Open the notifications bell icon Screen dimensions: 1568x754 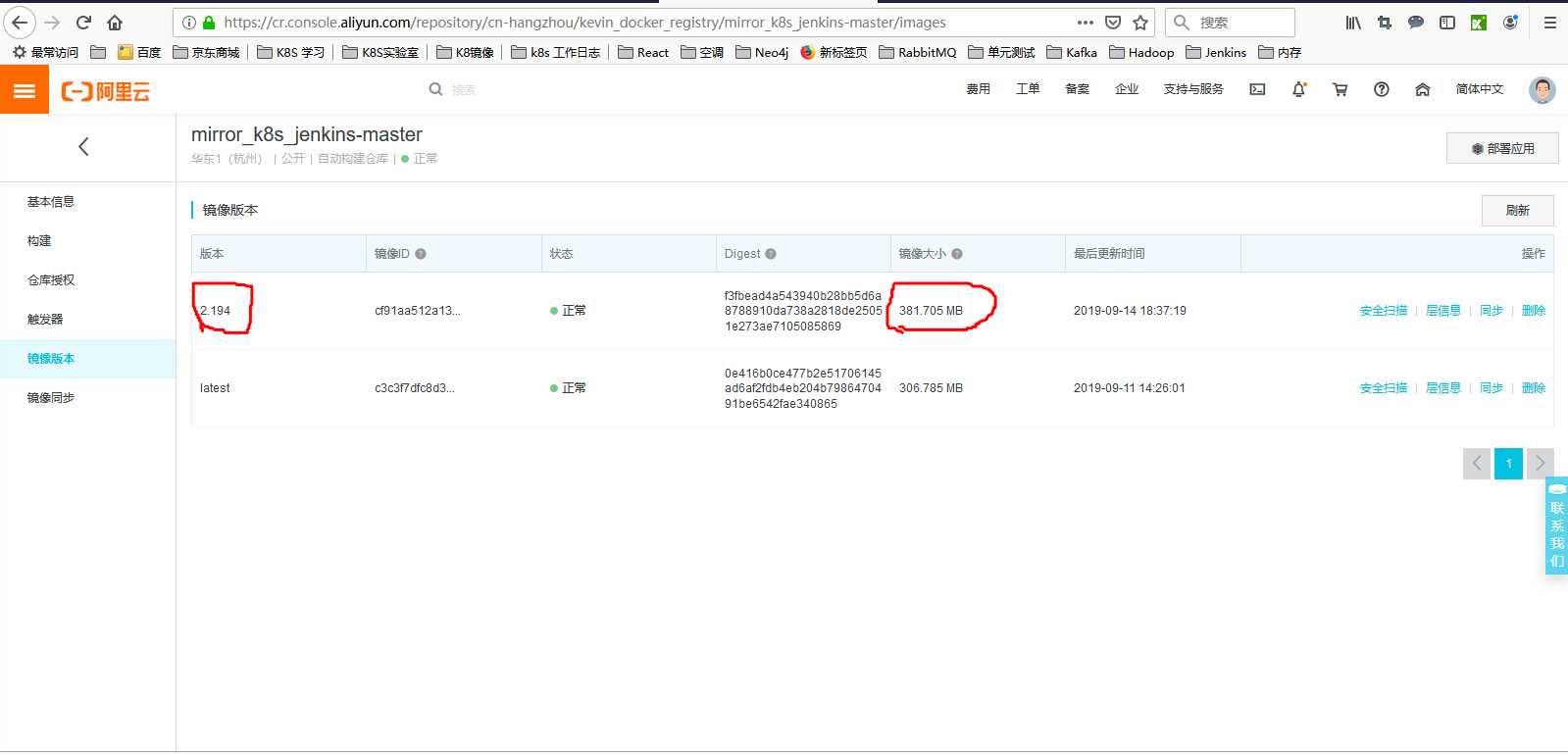point(1299,89)
